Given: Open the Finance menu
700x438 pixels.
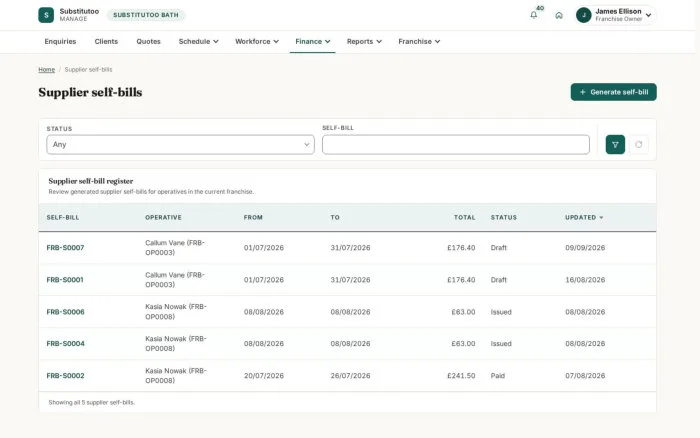Looking at the screenshot, I should [312, 42].
